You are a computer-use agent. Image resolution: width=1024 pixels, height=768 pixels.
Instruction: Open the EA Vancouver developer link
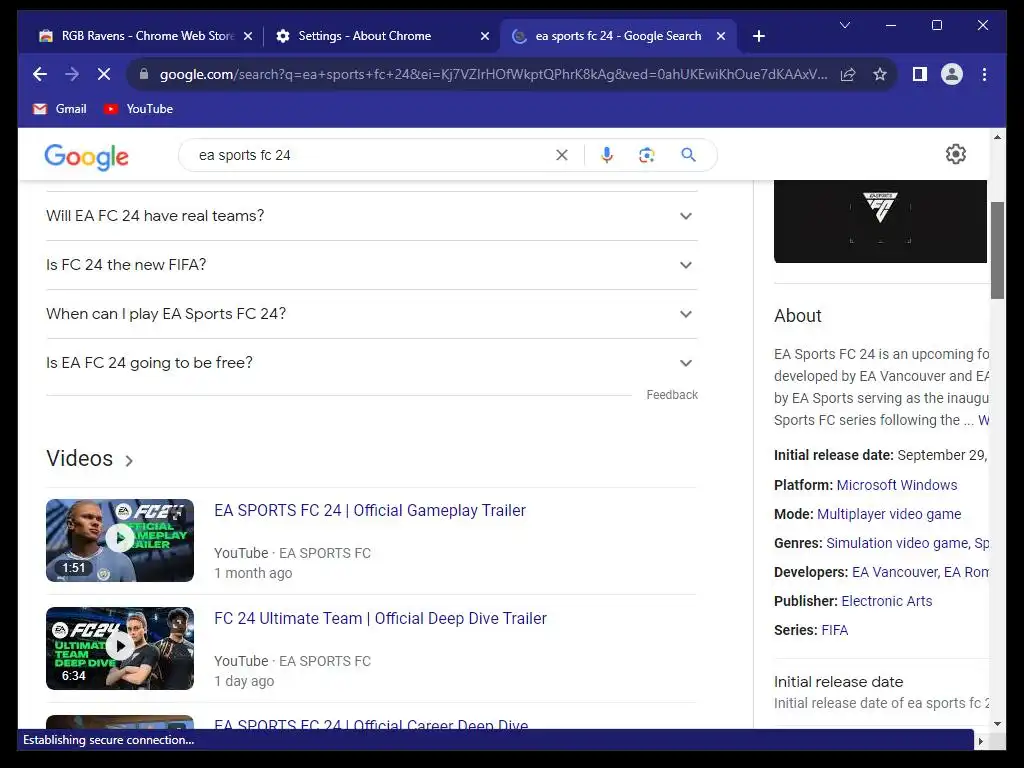coord(895,572)
